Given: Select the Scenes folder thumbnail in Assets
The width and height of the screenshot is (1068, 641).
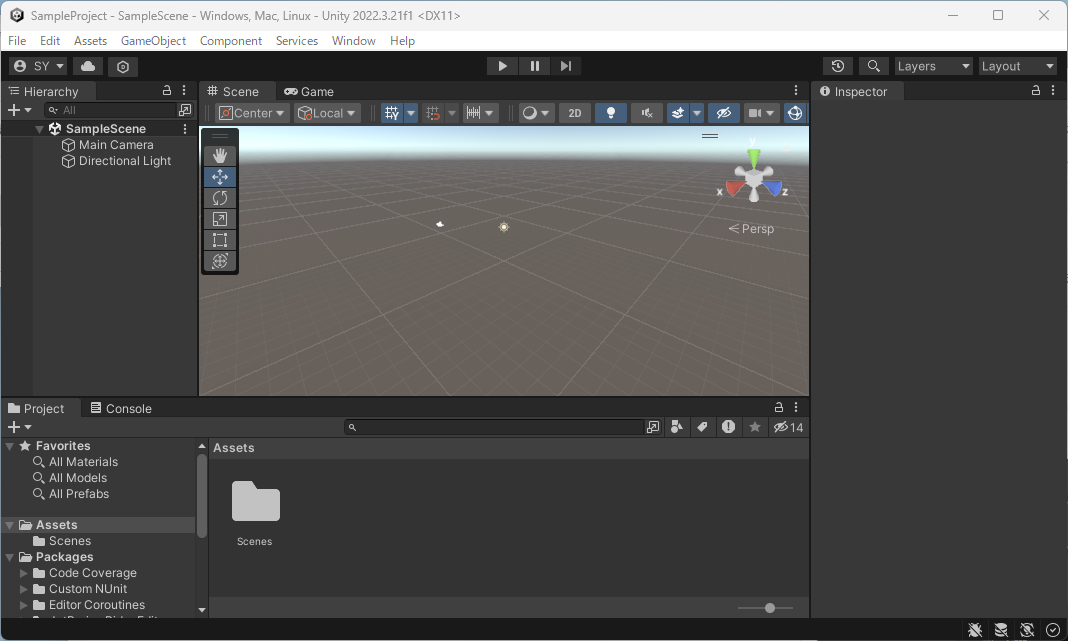Looking at the screenshot, I should tap(255, 502).
